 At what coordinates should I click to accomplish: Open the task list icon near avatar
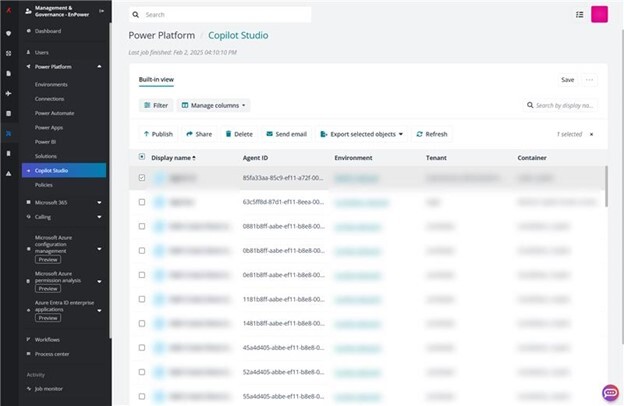(579, 15)
